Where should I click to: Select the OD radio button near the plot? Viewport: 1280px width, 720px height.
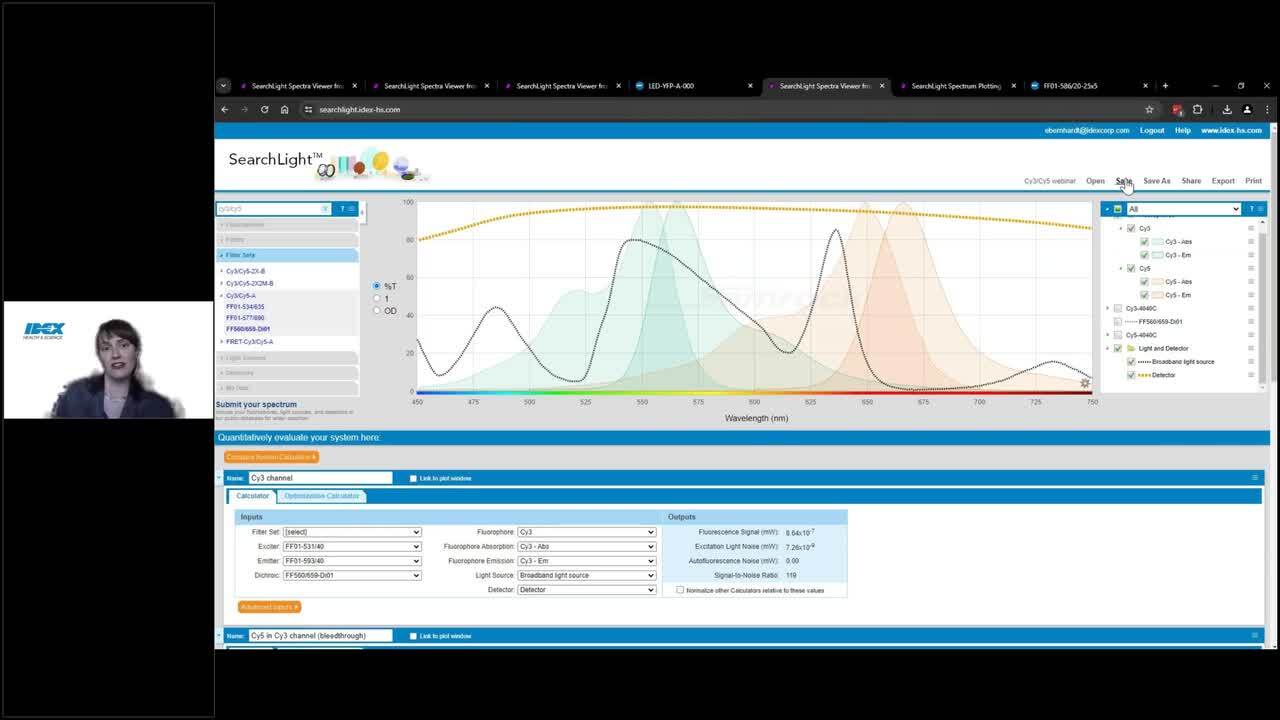coord(377,311)
